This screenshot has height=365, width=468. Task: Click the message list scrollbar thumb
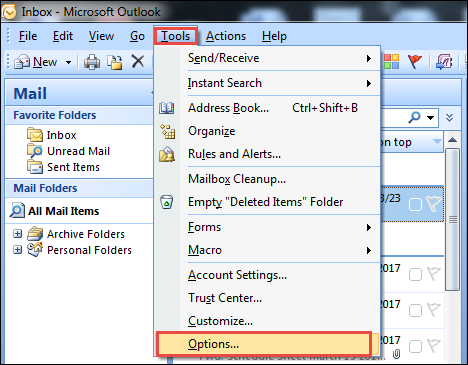tap(452, 219)
